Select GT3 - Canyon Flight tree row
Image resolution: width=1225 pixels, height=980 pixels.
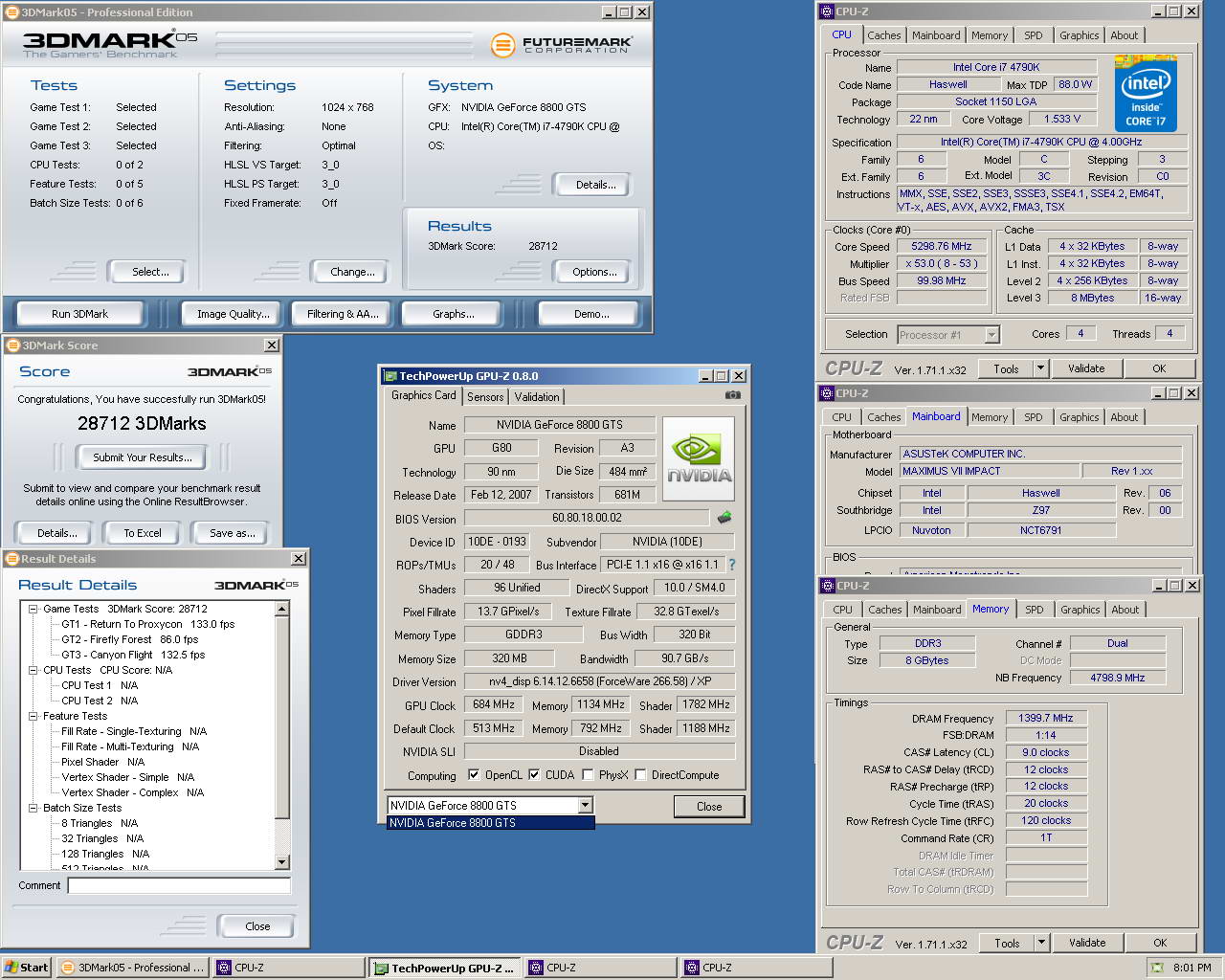pyautogui.click(x=133, y=655)
